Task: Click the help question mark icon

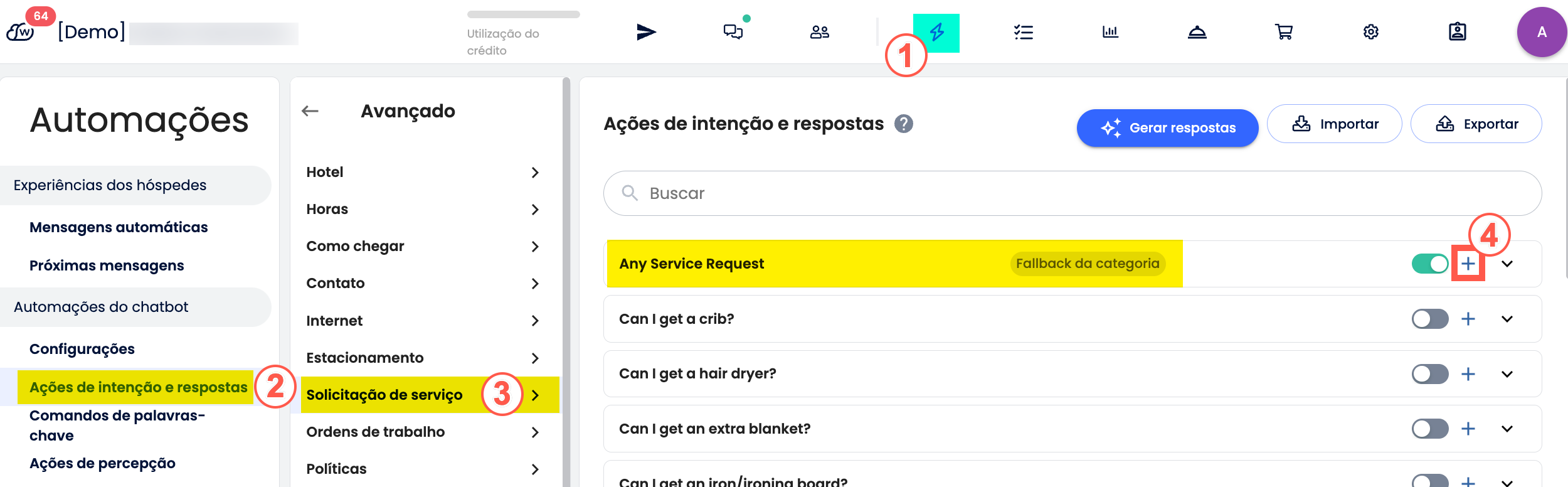Action: [903, 124]
